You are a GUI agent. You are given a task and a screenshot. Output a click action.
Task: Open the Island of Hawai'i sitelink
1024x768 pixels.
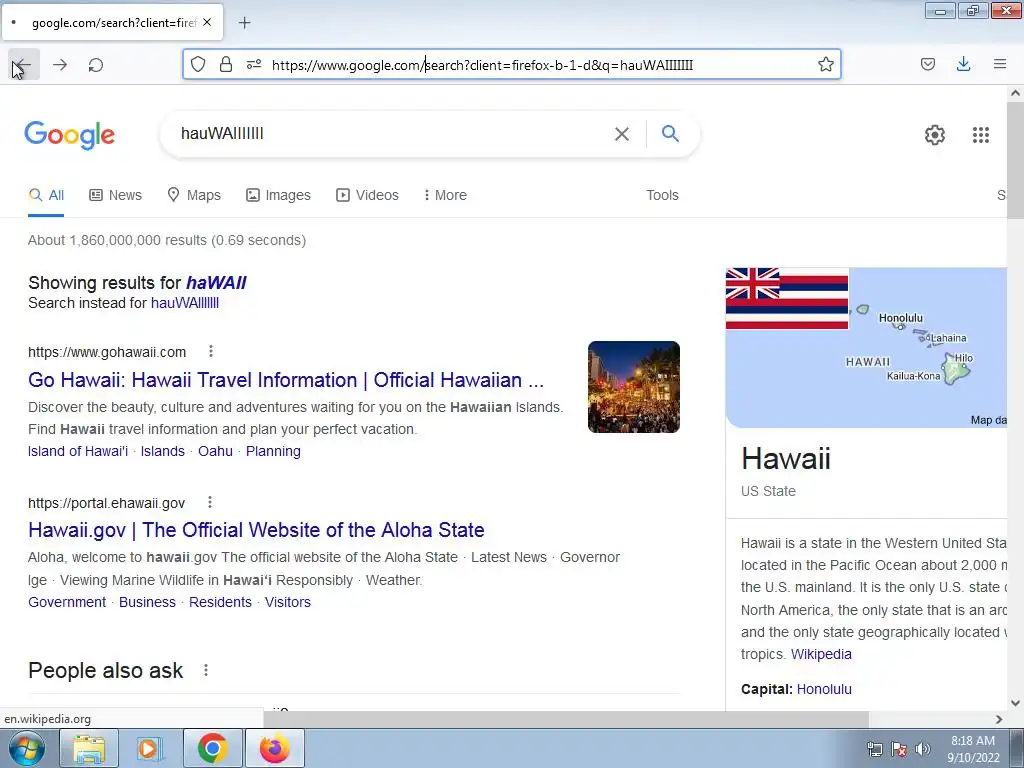(78, 451)
